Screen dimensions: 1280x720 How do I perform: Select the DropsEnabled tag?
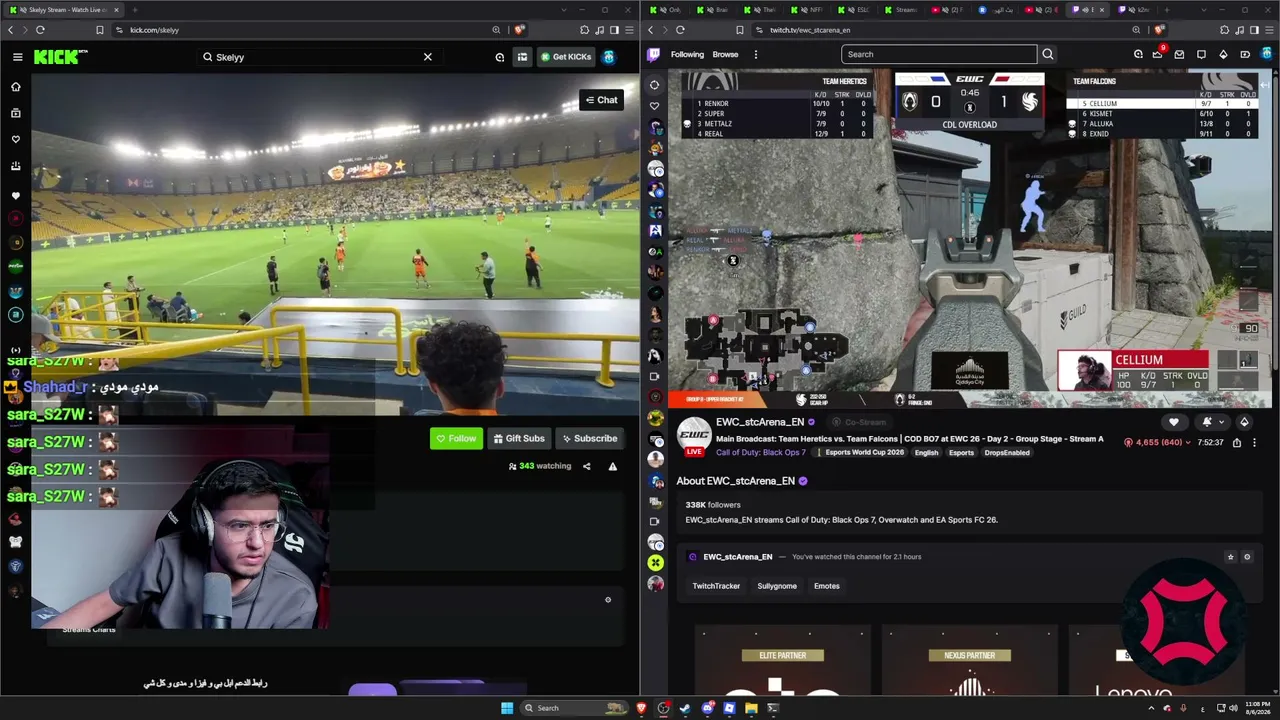pyautogui.click(x=1007, y=453)
